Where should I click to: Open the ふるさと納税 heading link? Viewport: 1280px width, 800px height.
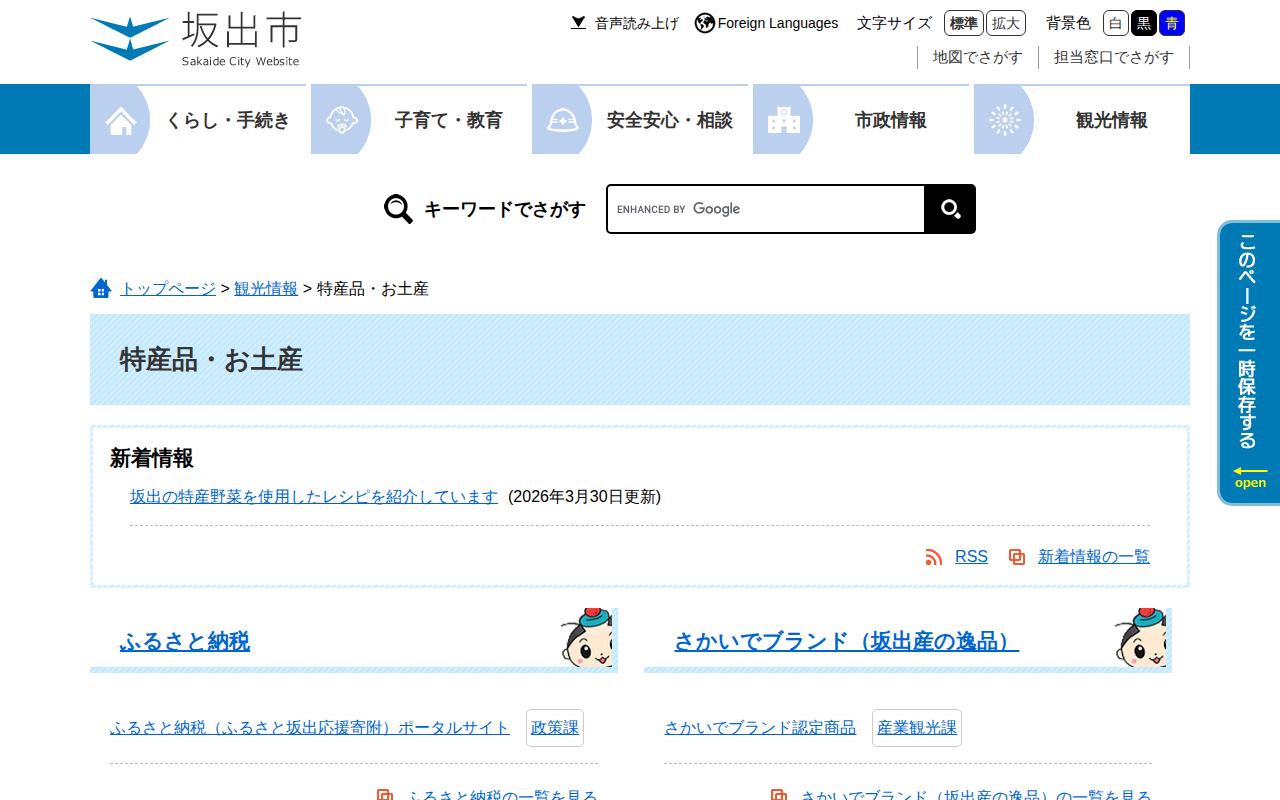(x=185, y=642)
